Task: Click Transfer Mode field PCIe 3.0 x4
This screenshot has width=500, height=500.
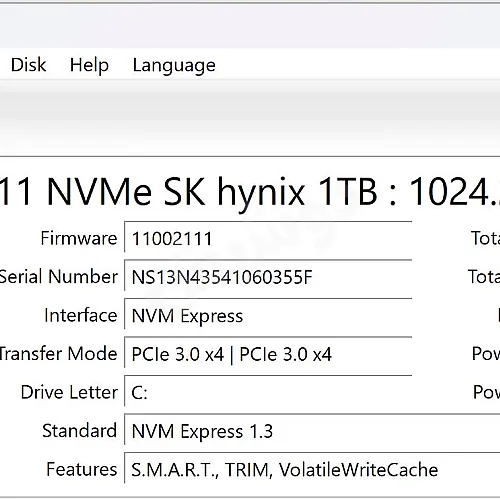Action: click(268, 353)
